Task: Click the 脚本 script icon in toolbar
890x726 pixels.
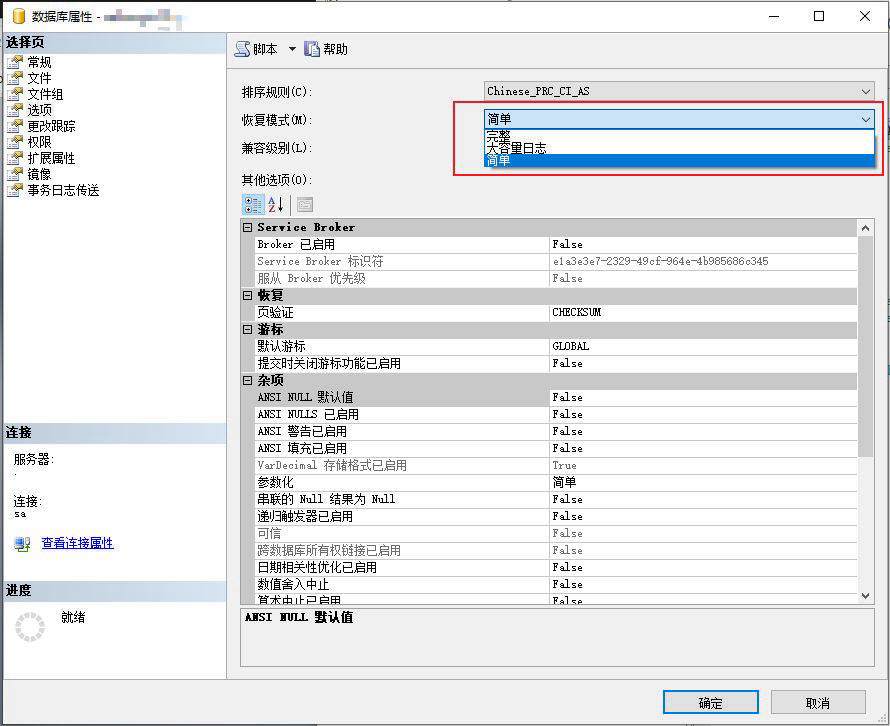Action: pyautogui.click(x=242, y=49)
